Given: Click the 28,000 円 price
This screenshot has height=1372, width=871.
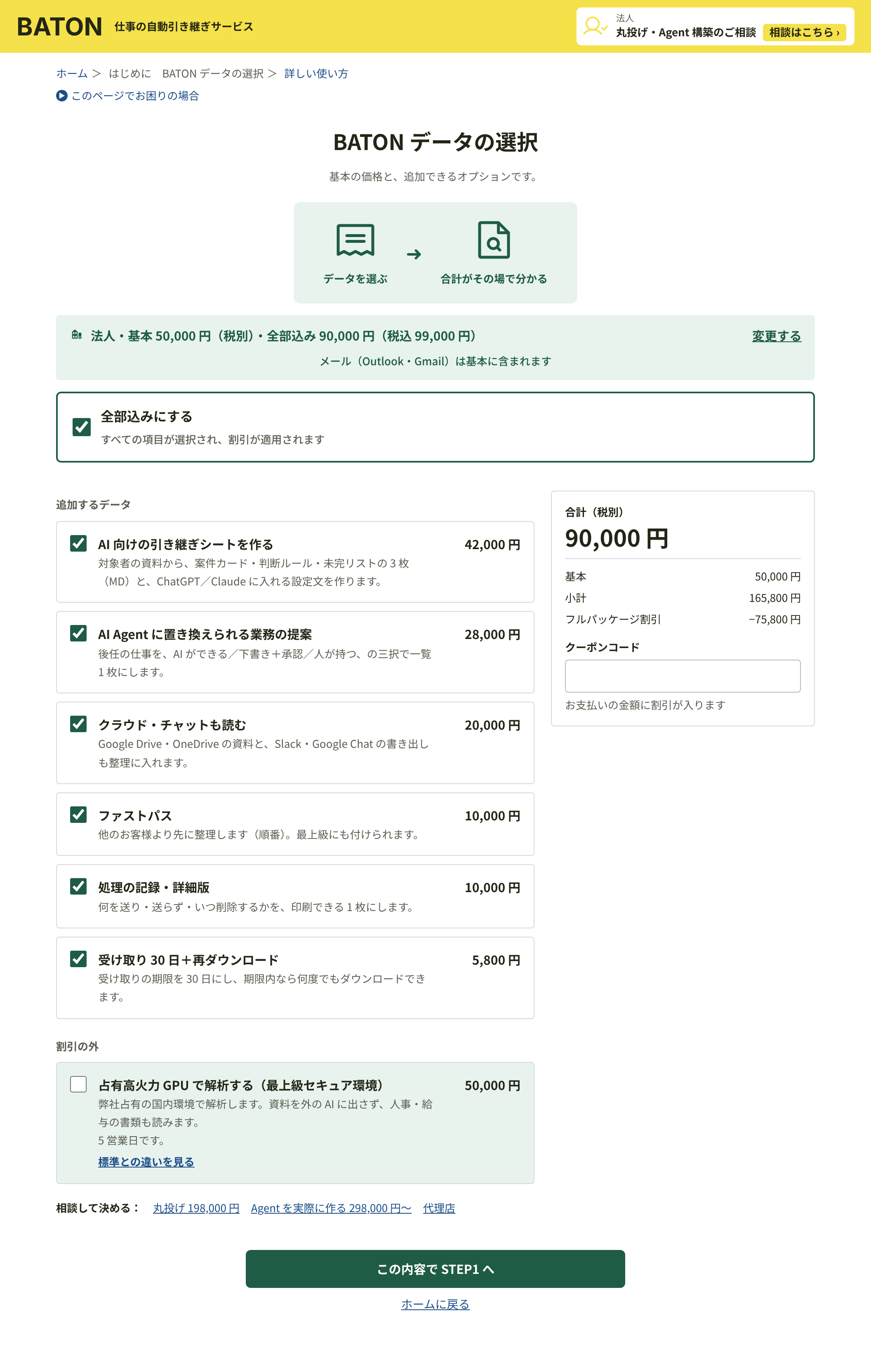Looking at the screenshot, I should click(x=492, y=635).
